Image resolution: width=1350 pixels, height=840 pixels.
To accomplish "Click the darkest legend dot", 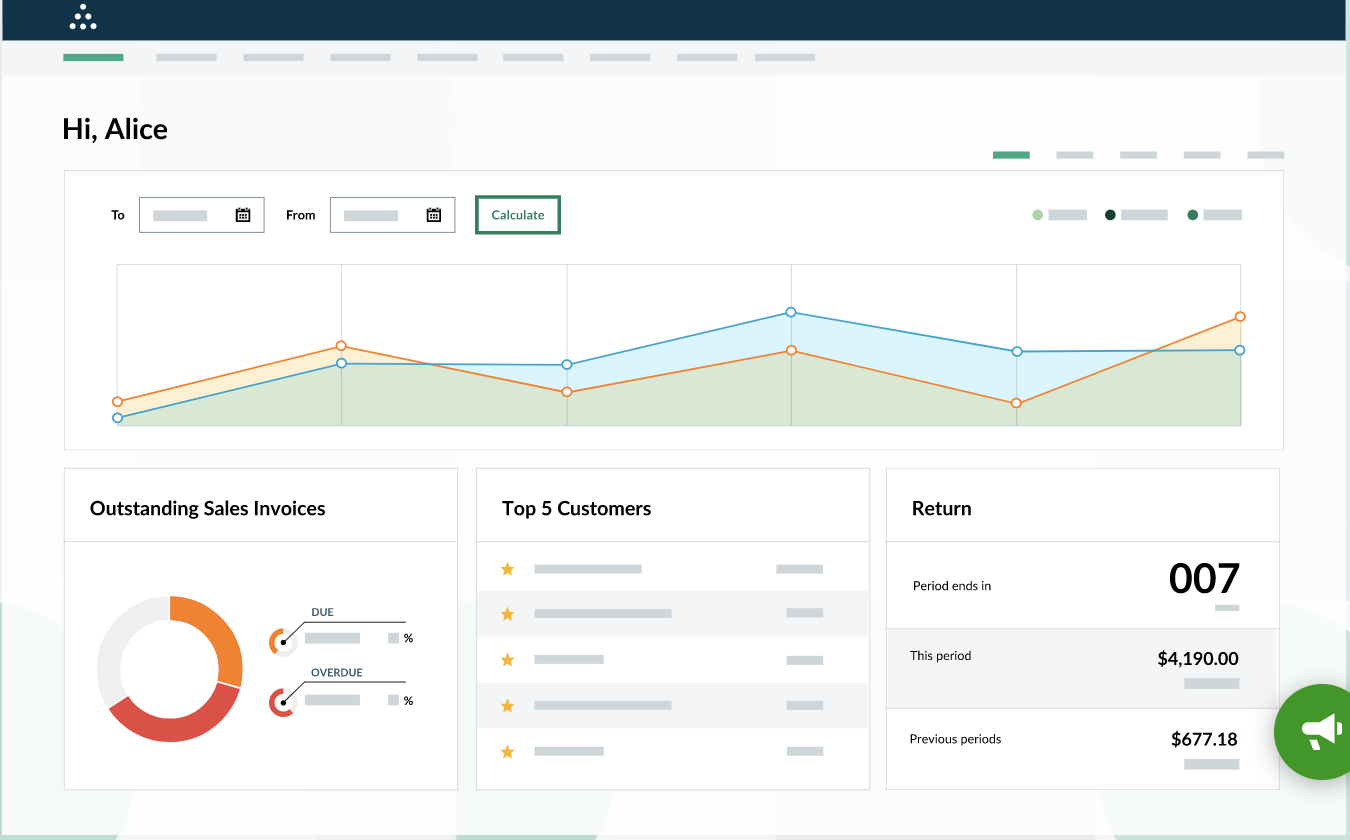I will tap(1110, 215).
